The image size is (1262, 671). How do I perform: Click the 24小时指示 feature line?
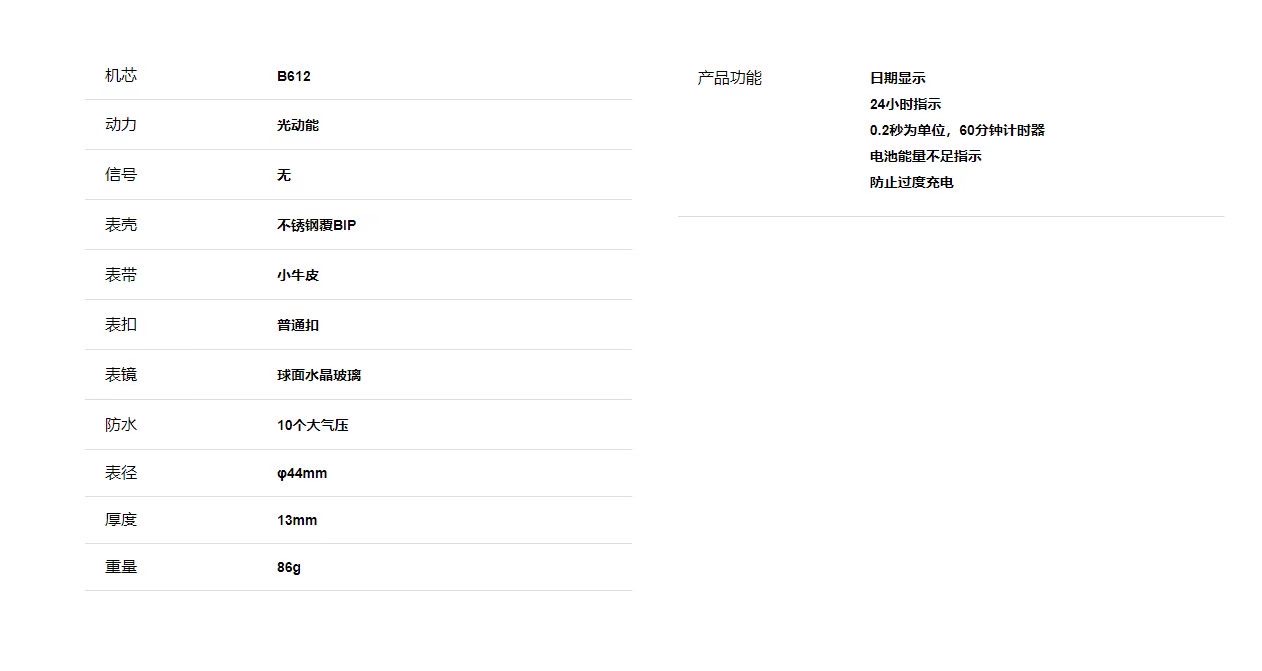click(905, 104)
